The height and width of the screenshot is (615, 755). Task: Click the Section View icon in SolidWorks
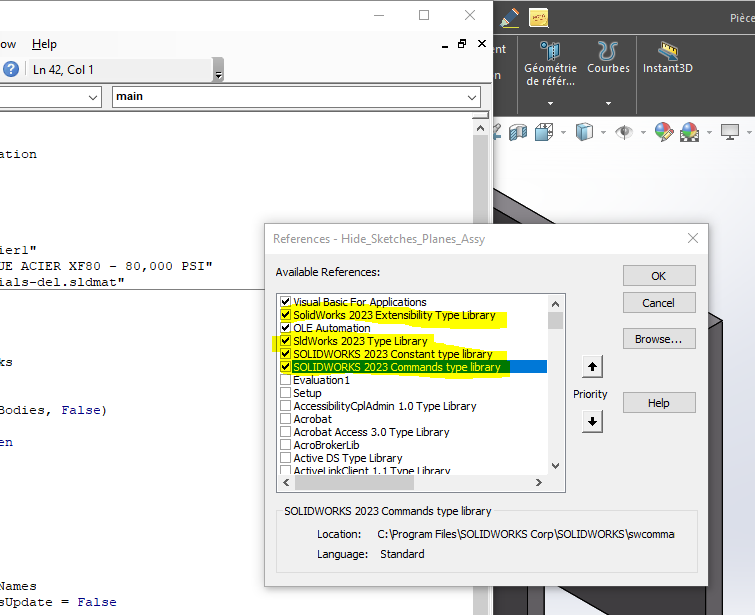tap(518, 132)
